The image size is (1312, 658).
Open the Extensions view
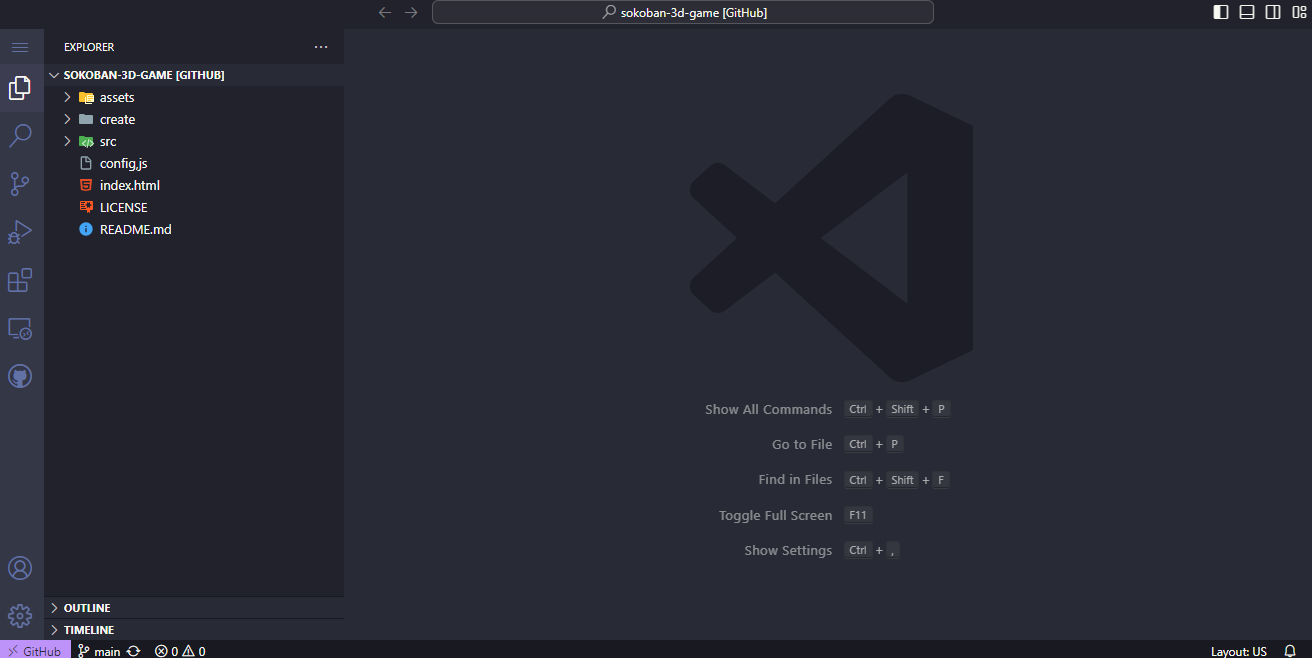click(20, 280)
